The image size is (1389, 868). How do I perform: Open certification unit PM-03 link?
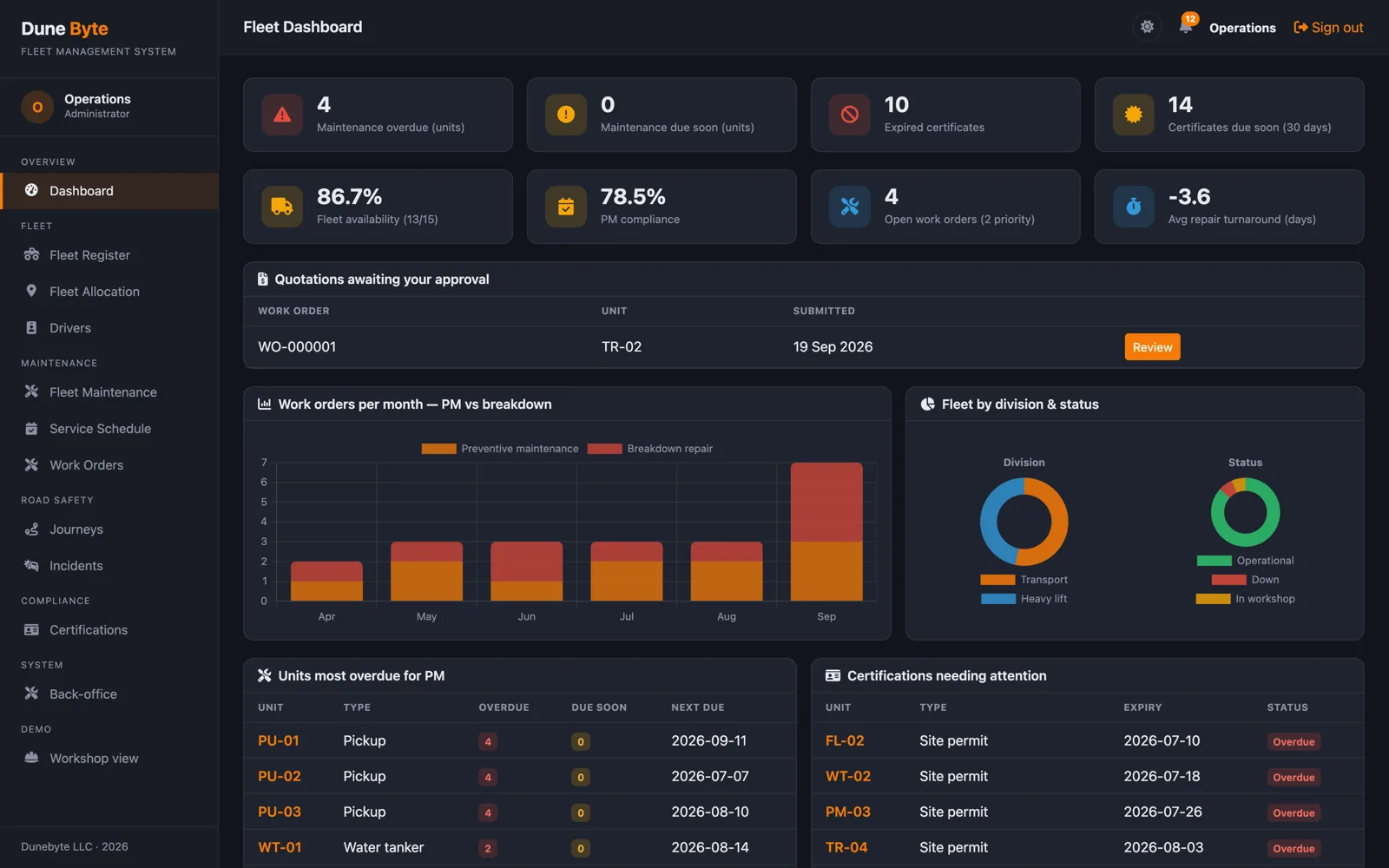coord(848,812)
